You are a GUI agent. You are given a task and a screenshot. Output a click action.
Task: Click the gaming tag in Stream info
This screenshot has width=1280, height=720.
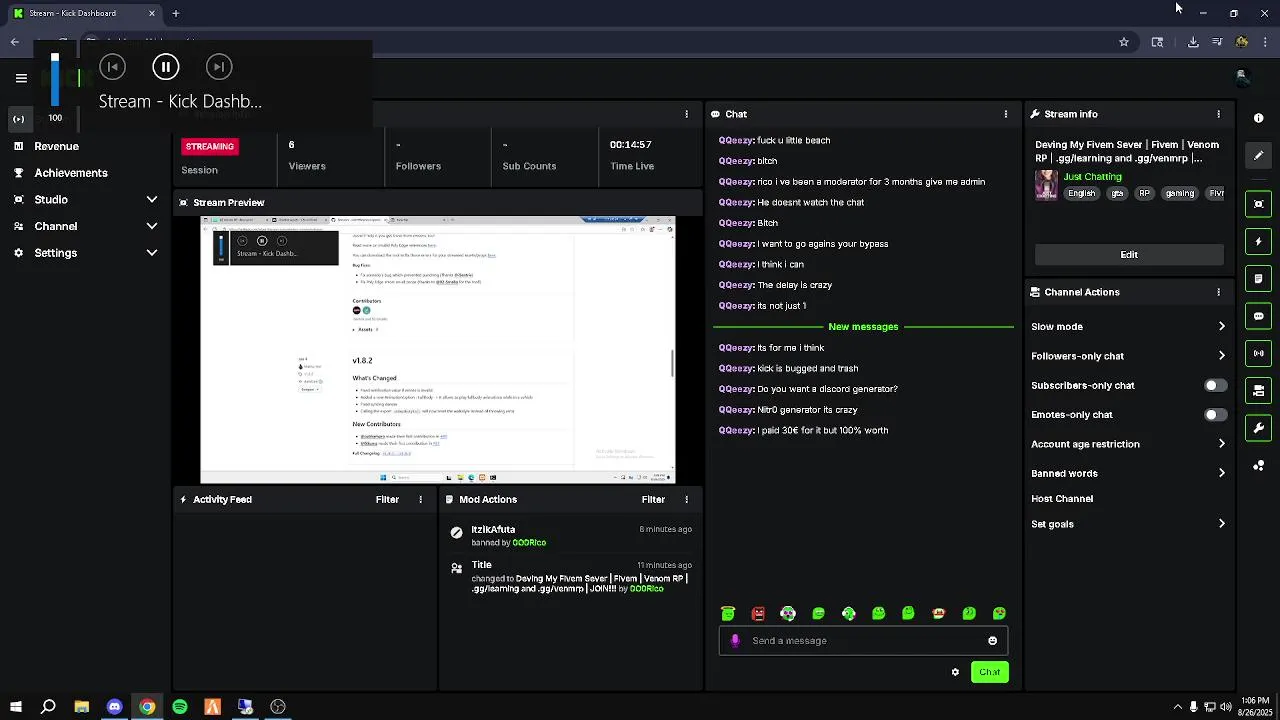coord(1179,193)
